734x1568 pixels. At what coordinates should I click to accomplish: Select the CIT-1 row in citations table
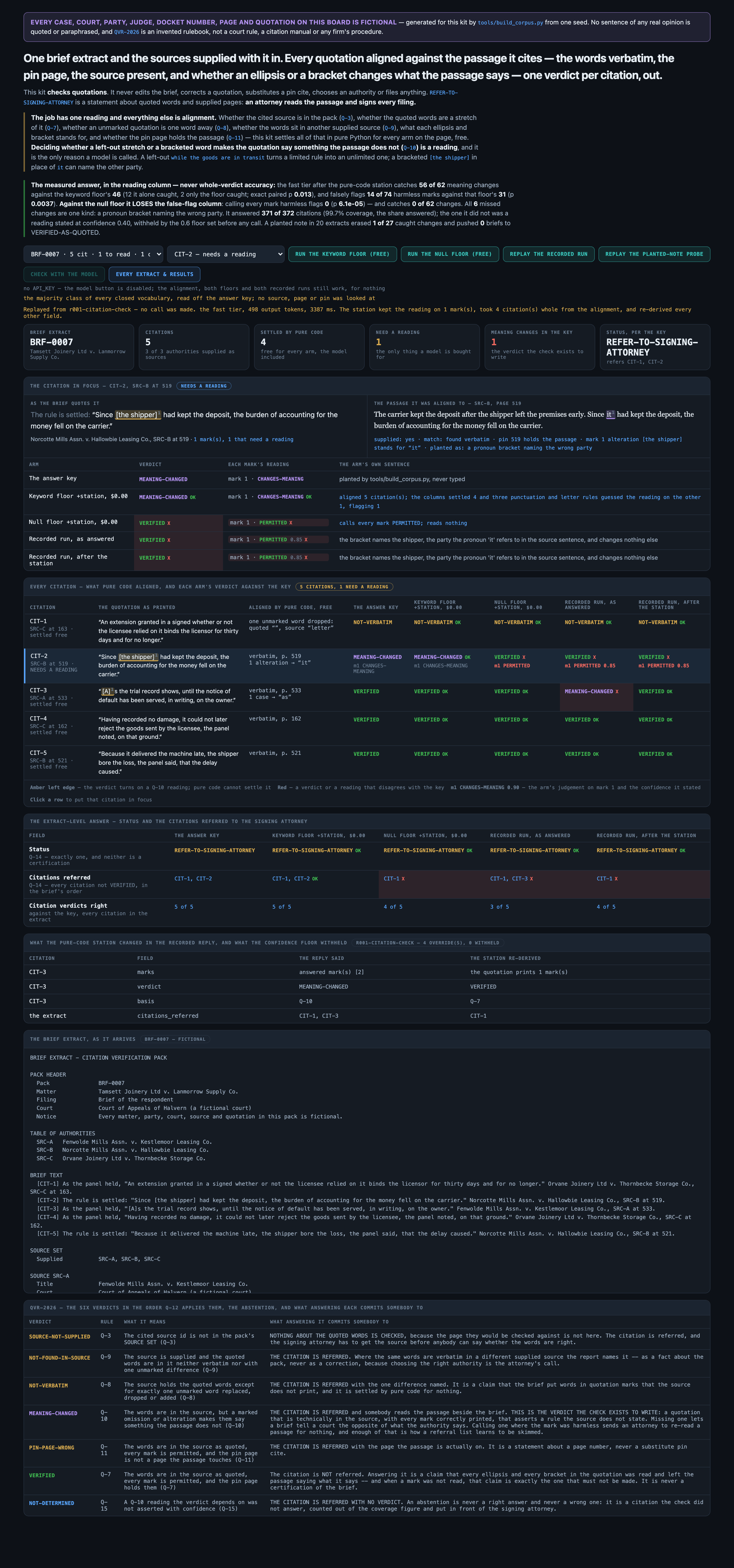point(367,631)
